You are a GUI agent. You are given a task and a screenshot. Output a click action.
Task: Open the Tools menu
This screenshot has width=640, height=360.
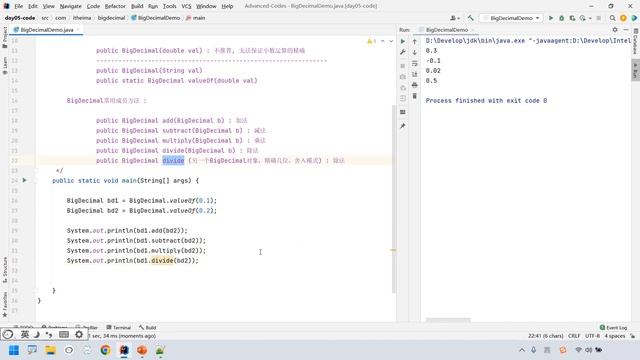pyautogui.click(x=169, y=6)
